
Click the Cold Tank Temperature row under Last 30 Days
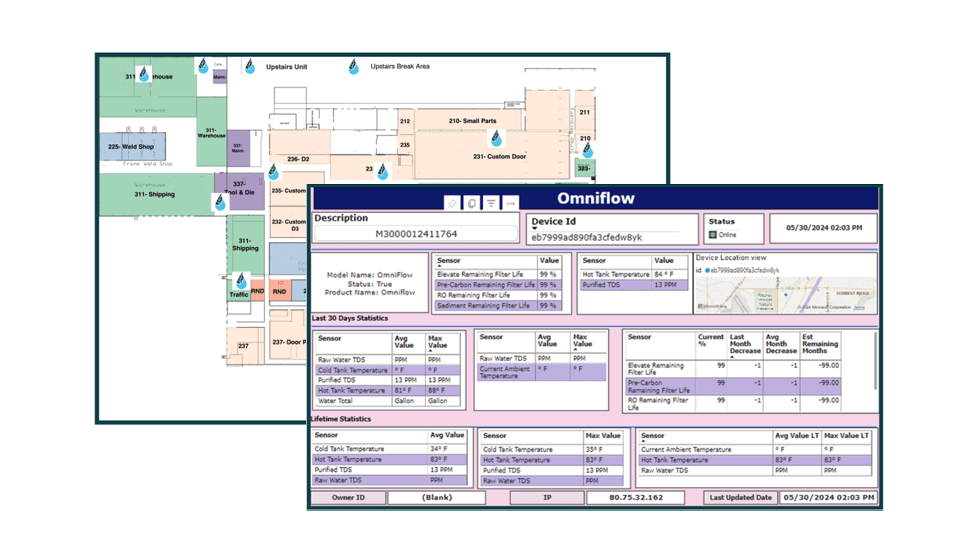point(388,370)
